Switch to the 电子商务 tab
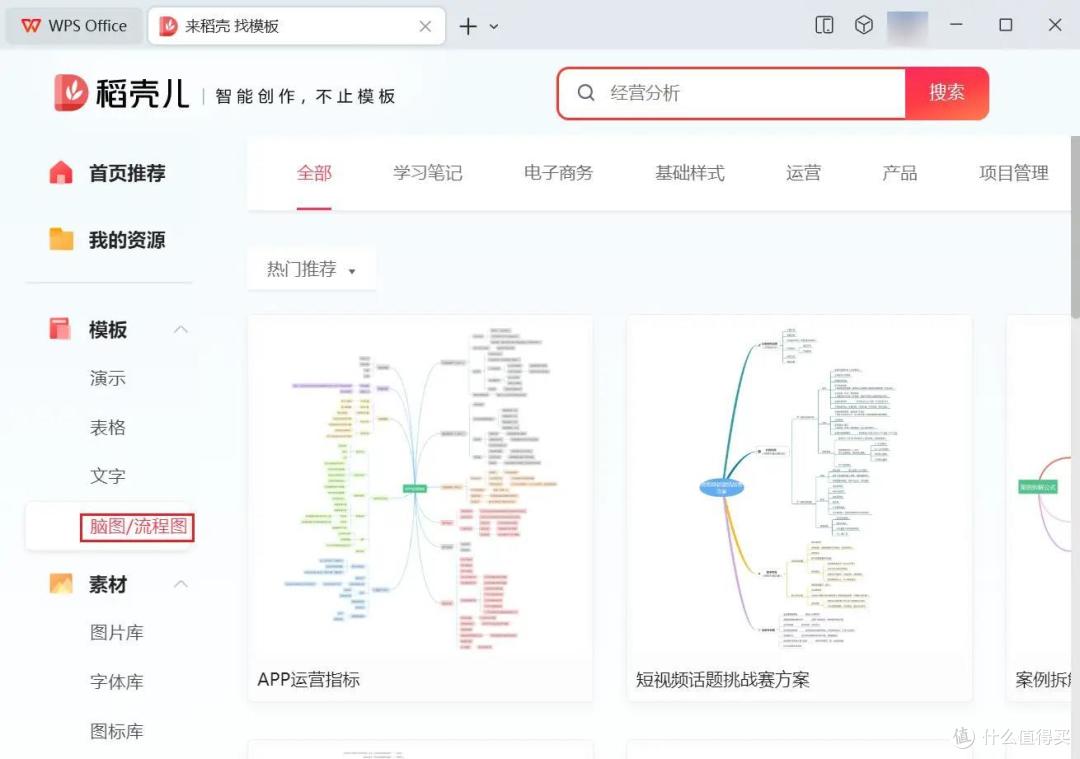The height and width of the screenshot is (759, 1080). click(559, 173)
